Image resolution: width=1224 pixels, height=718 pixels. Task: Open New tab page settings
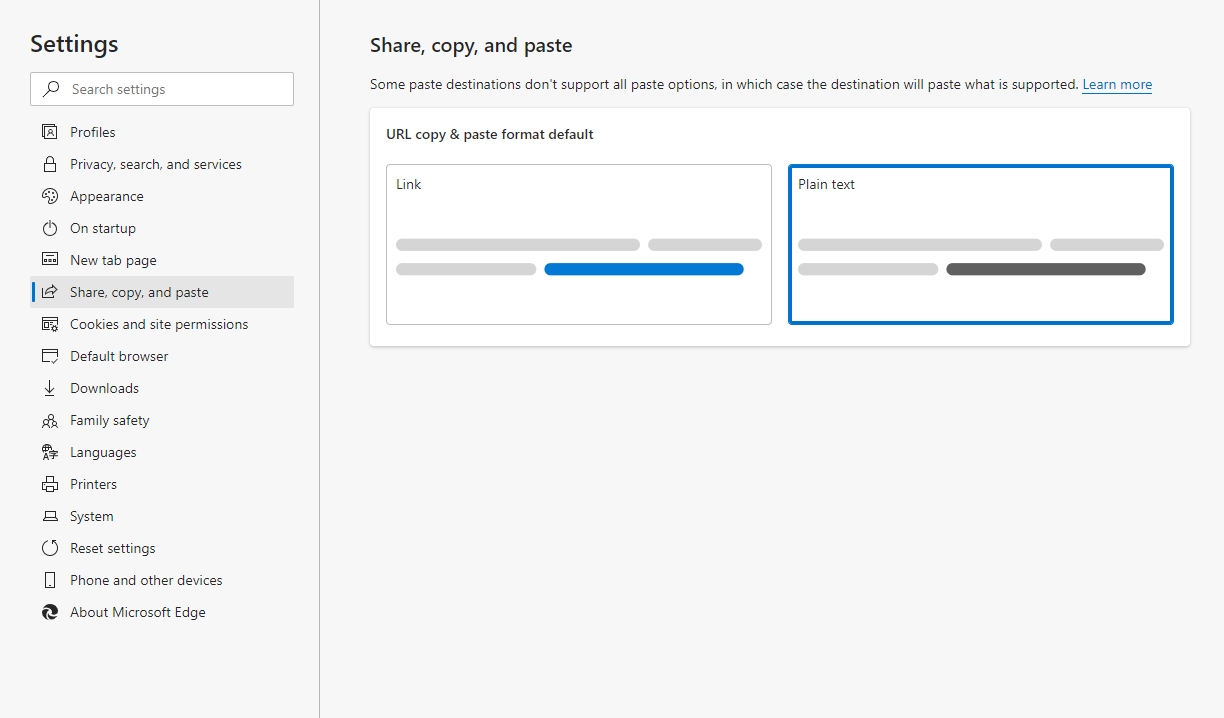click(x=113, y=260)
